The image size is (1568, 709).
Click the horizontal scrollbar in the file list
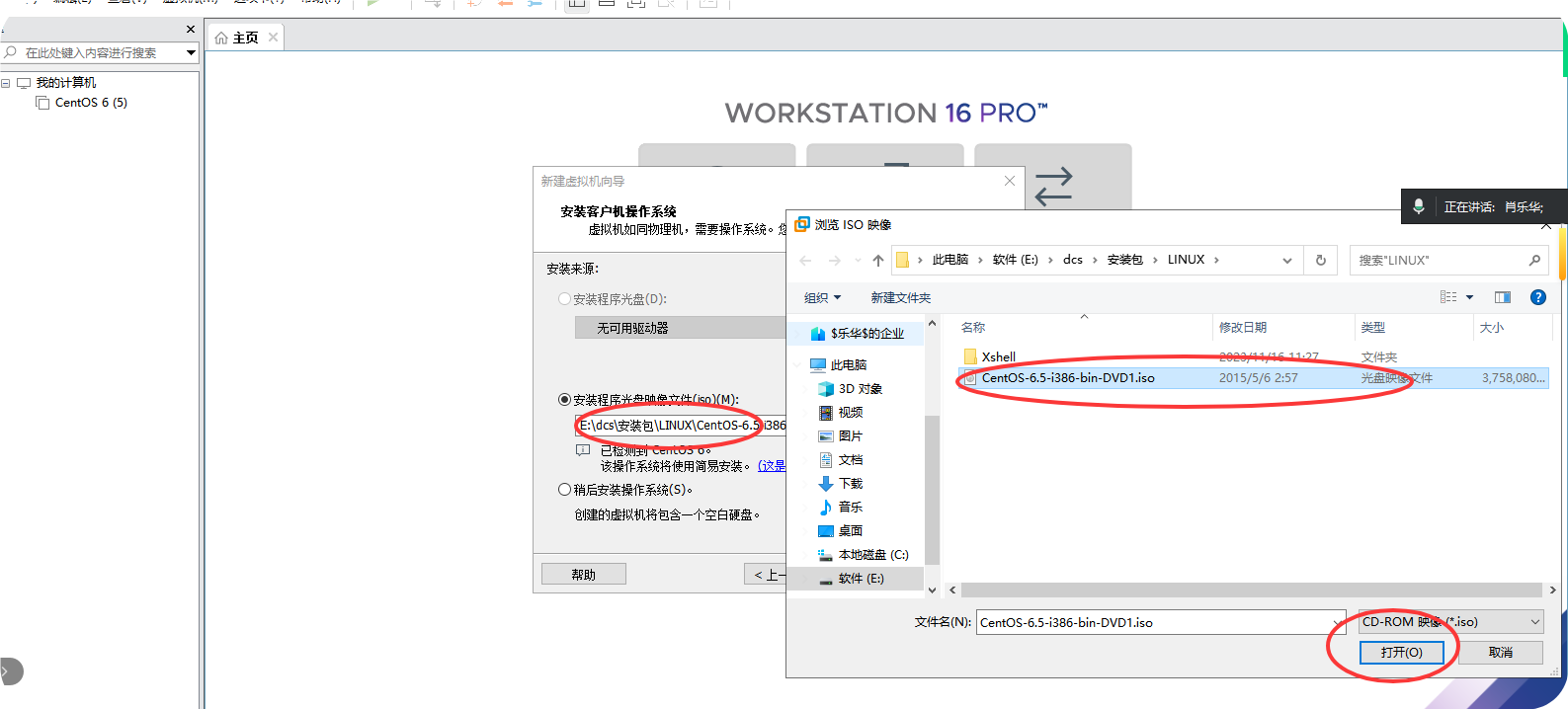click(1251, 591)
